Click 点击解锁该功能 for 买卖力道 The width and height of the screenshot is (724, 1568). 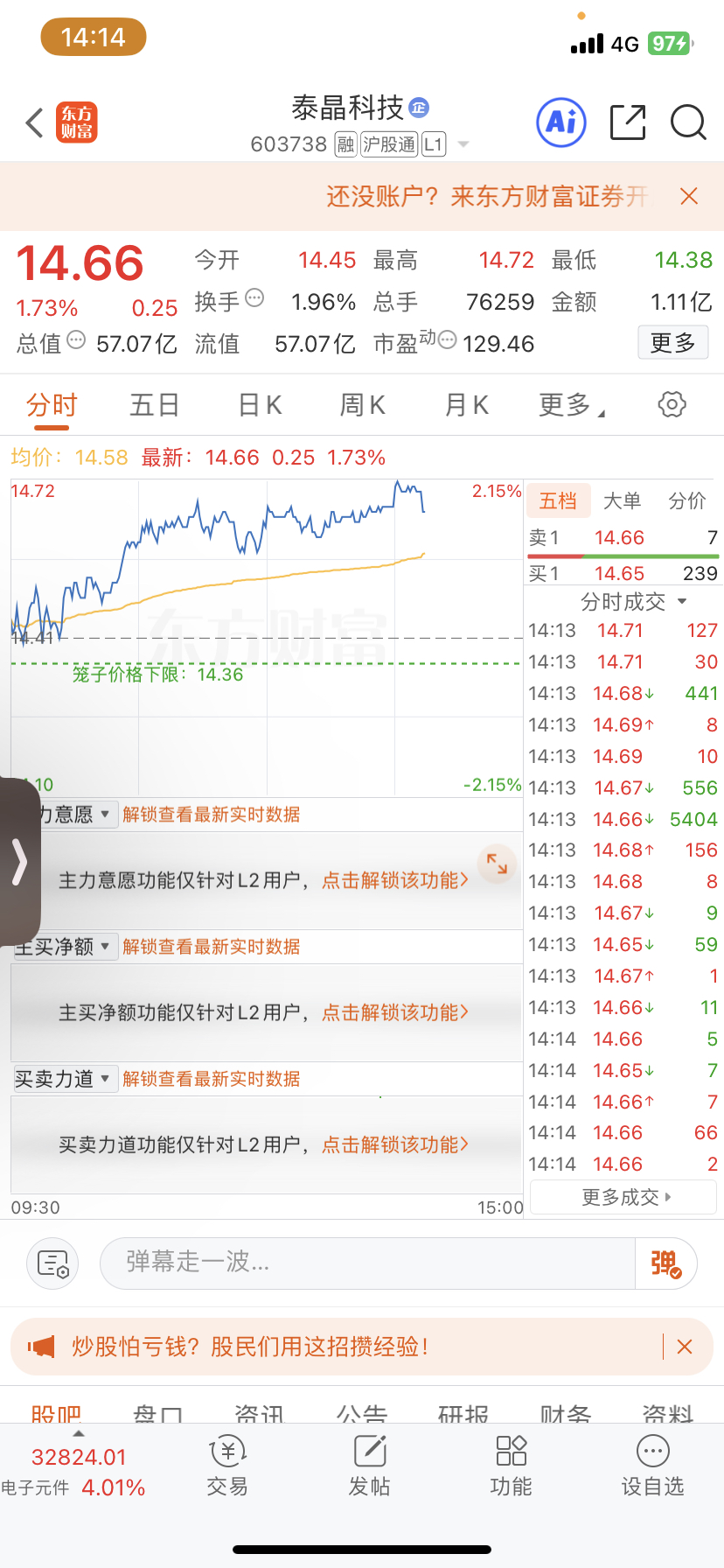tap(395, 1144)
